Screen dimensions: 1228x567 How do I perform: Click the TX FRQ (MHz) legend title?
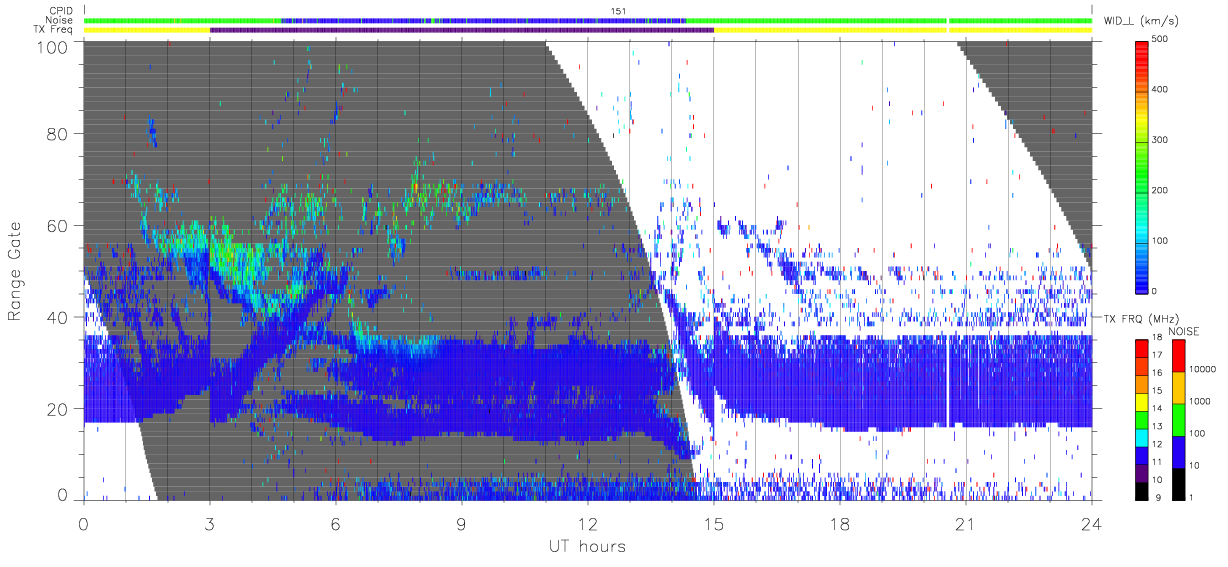point(1140,319)
